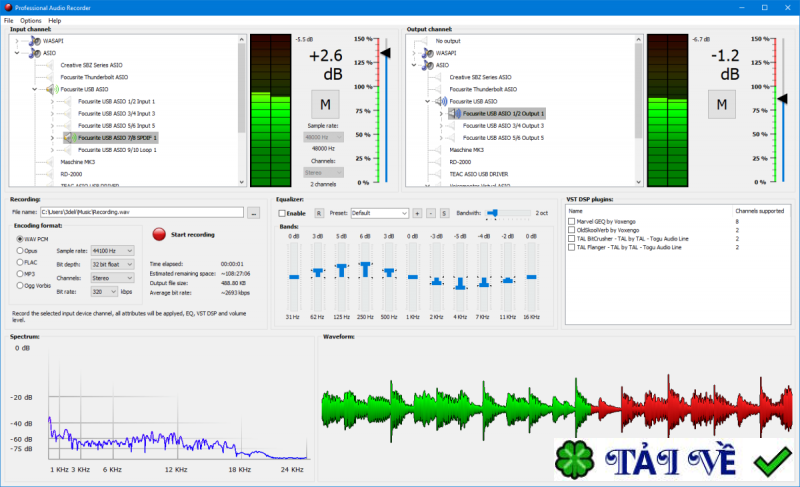The width and height of the screenshot is (800, 487).
Task: Collapse the input Focusrite USB ASIO node
Action: [x=34, y=89]
